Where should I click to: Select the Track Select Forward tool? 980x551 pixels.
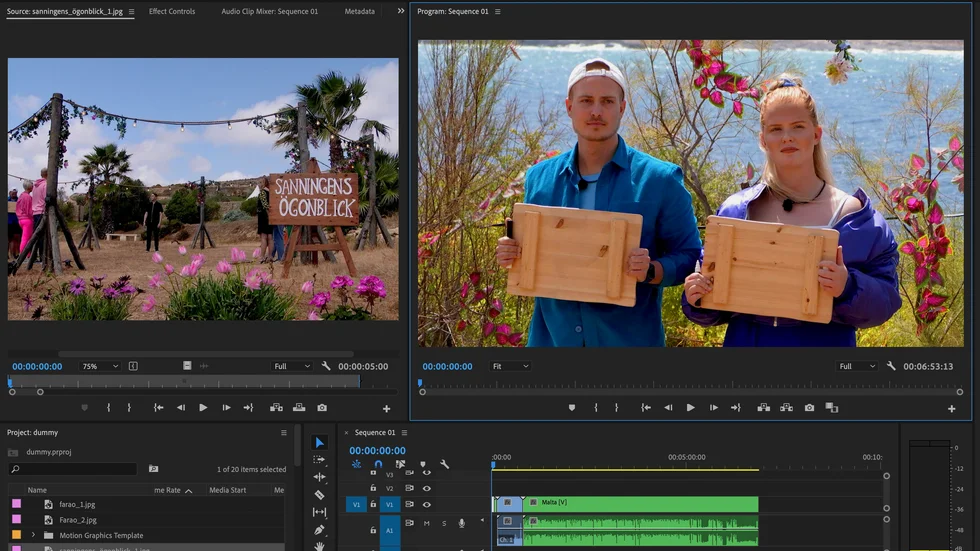pos(319,460)
